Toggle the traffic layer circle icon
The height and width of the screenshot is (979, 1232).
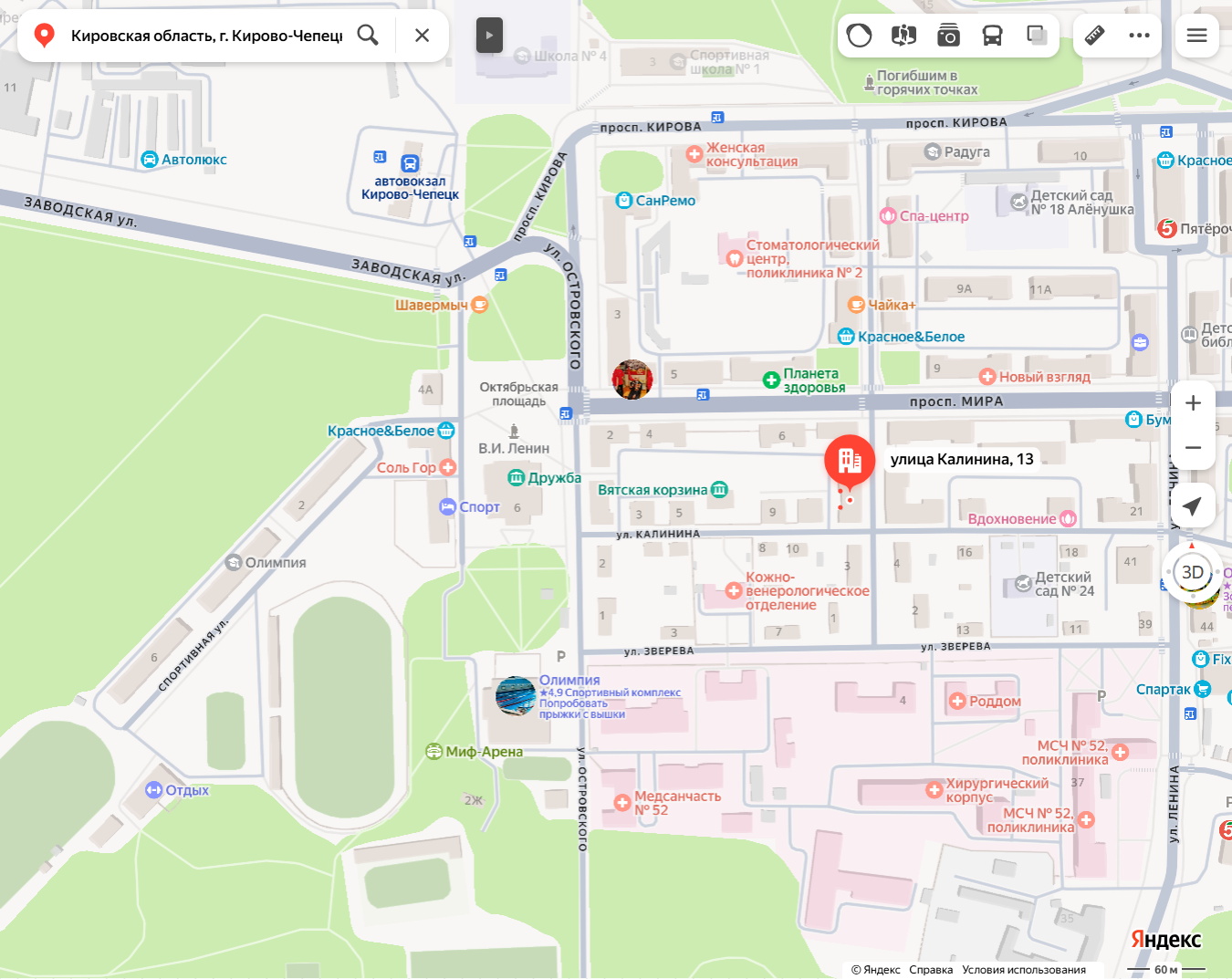[859, 36]
